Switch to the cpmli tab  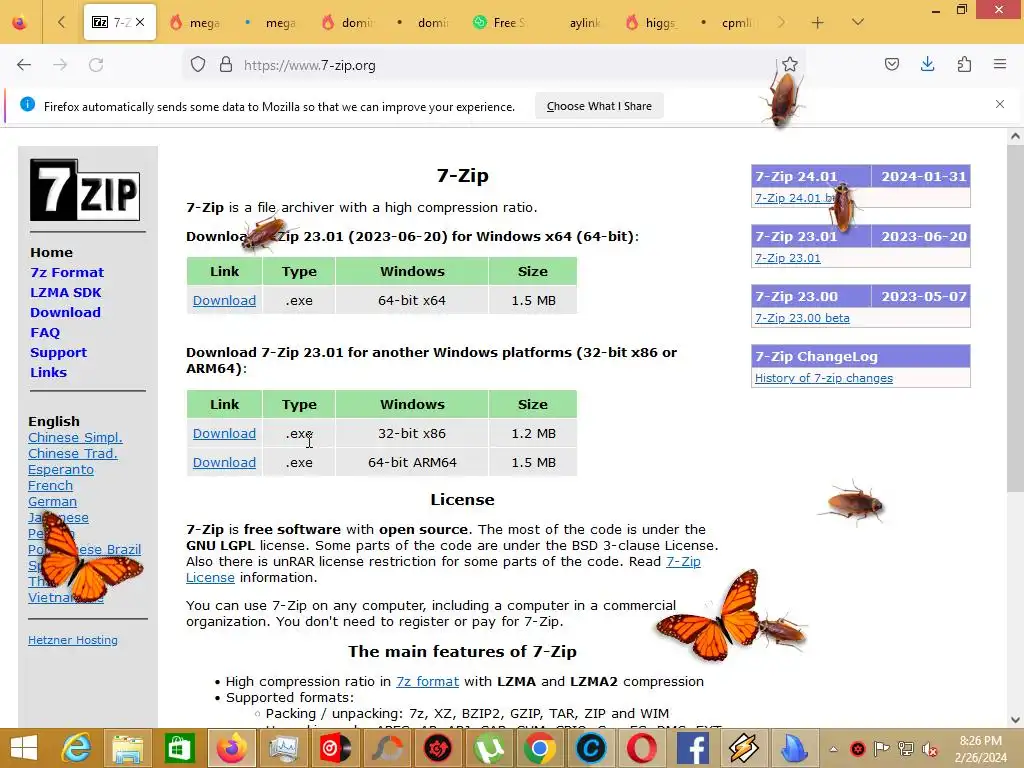pos(727,23)
